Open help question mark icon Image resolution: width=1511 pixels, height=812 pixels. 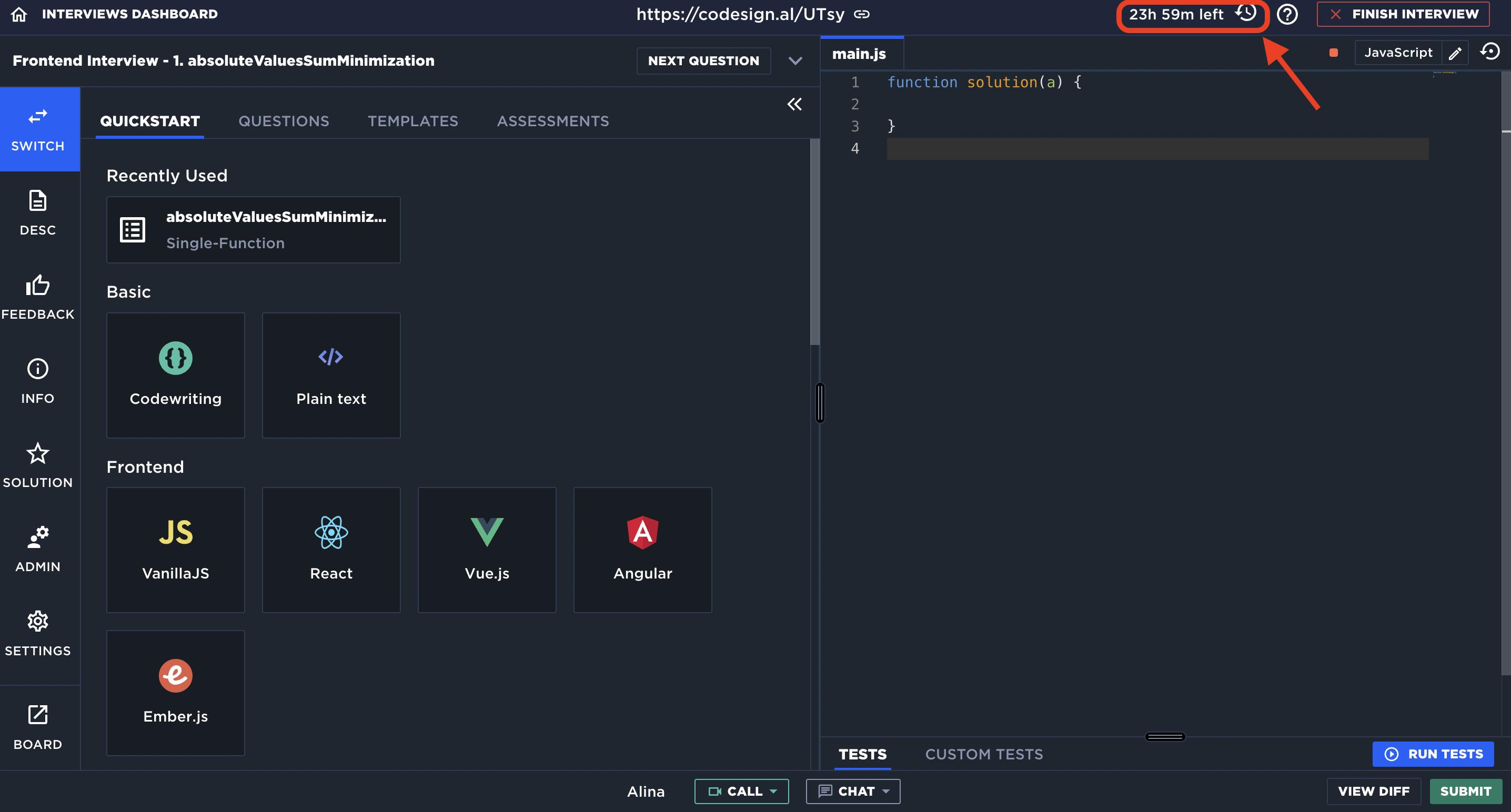(x=1287, y=14)
